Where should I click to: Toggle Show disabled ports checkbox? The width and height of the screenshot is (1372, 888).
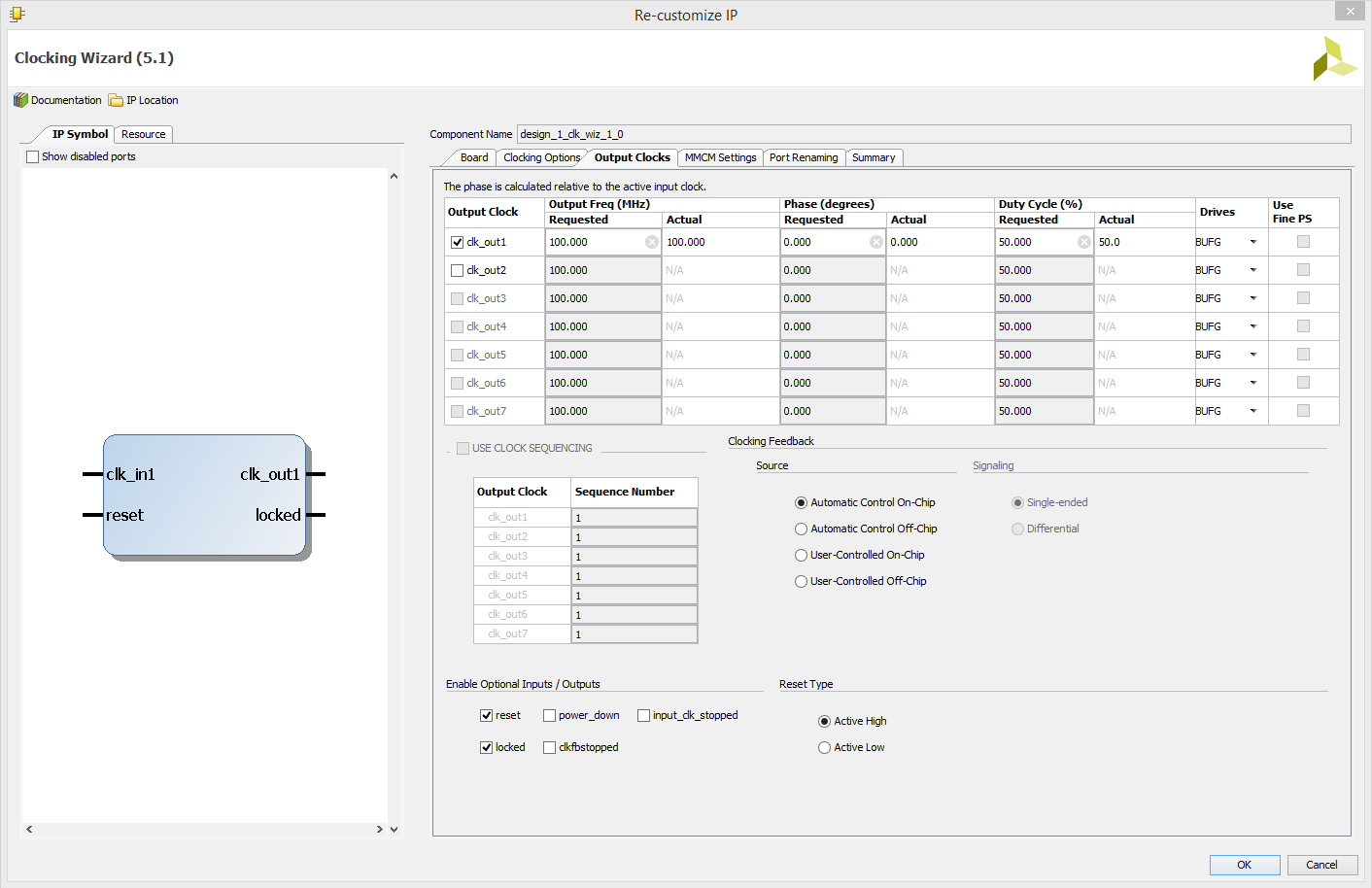click(33, 156)
